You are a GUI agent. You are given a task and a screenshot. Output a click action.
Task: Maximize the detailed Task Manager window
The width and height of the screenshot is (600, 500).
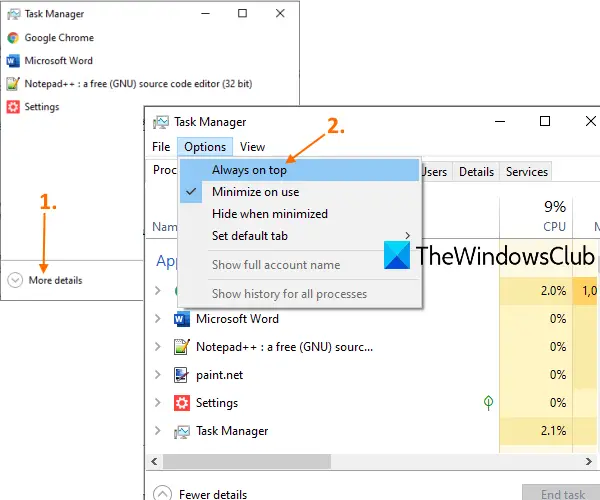coord(545,122)
